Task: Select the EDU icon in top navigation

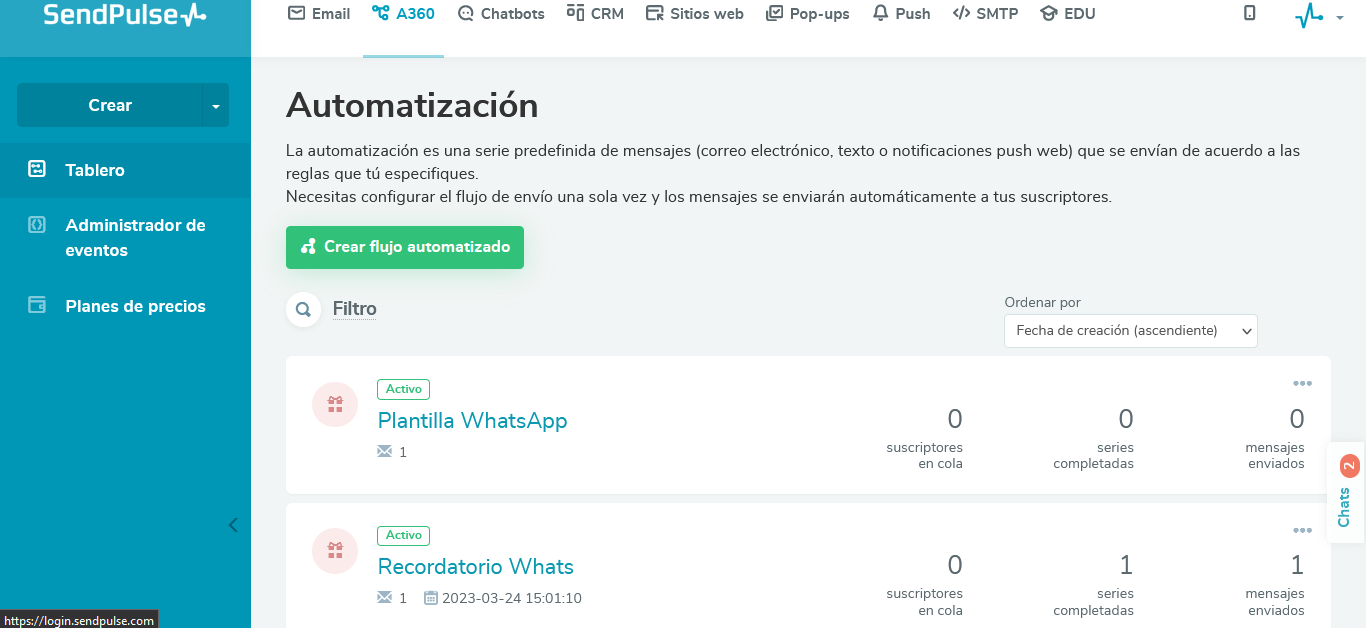Action: 1048,13
